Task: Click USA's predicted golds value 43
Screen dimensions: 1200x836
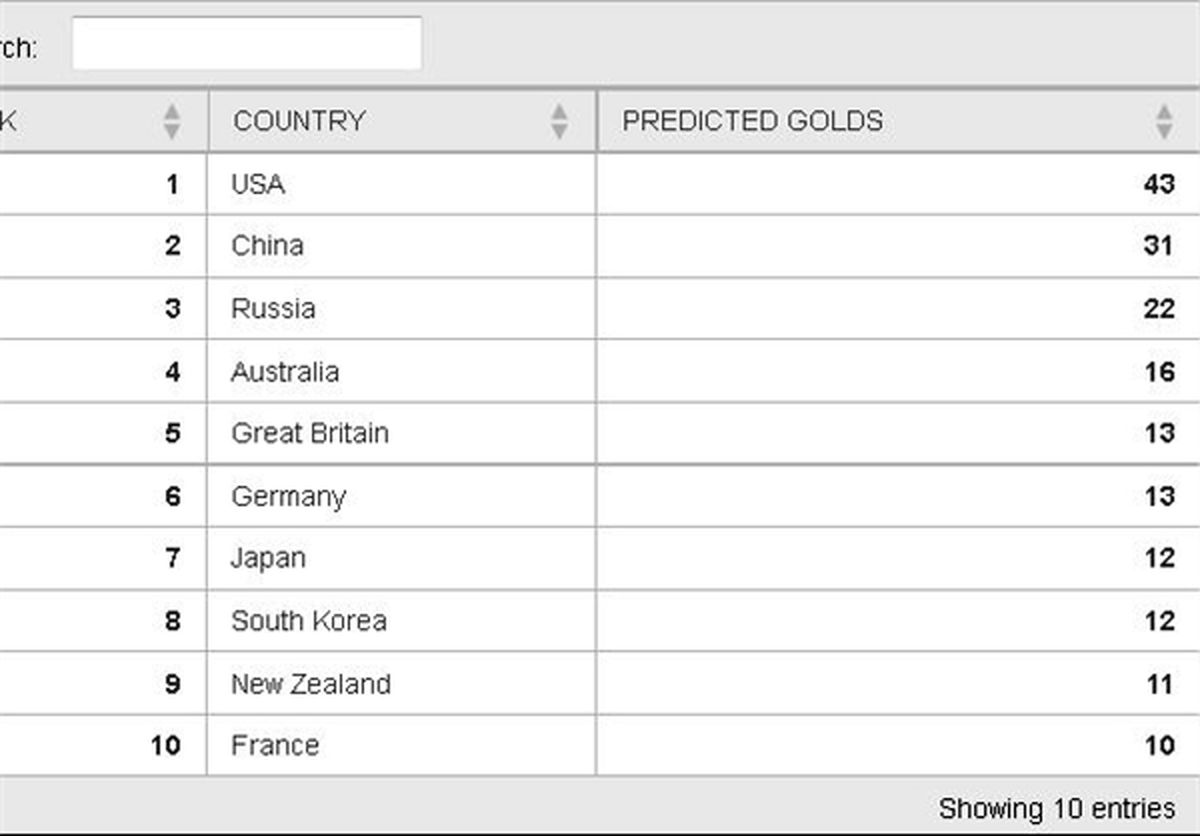Action: (1158, 184)
